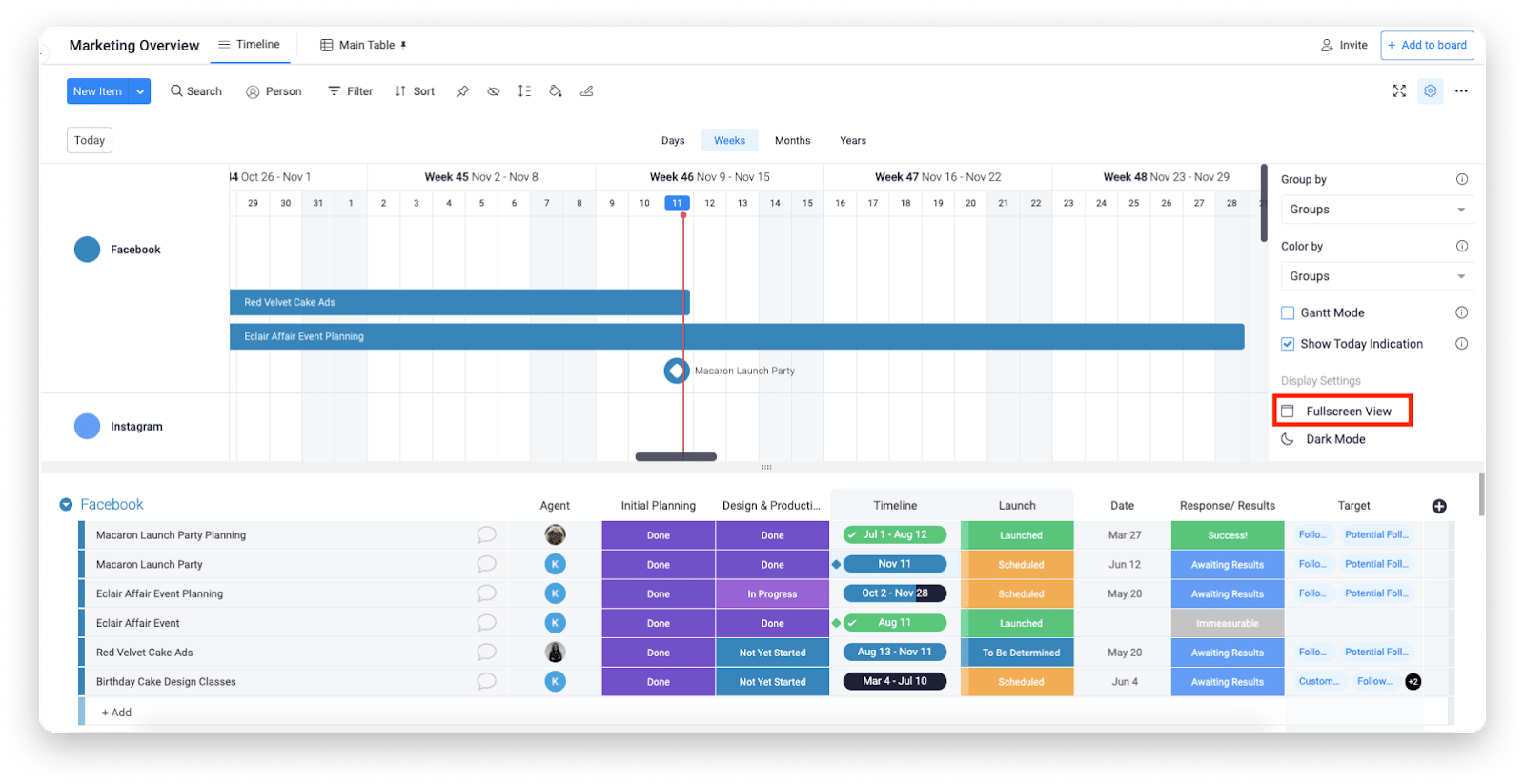
Task: Open the three-dot more options menu
Action: tap(1461, 91)
